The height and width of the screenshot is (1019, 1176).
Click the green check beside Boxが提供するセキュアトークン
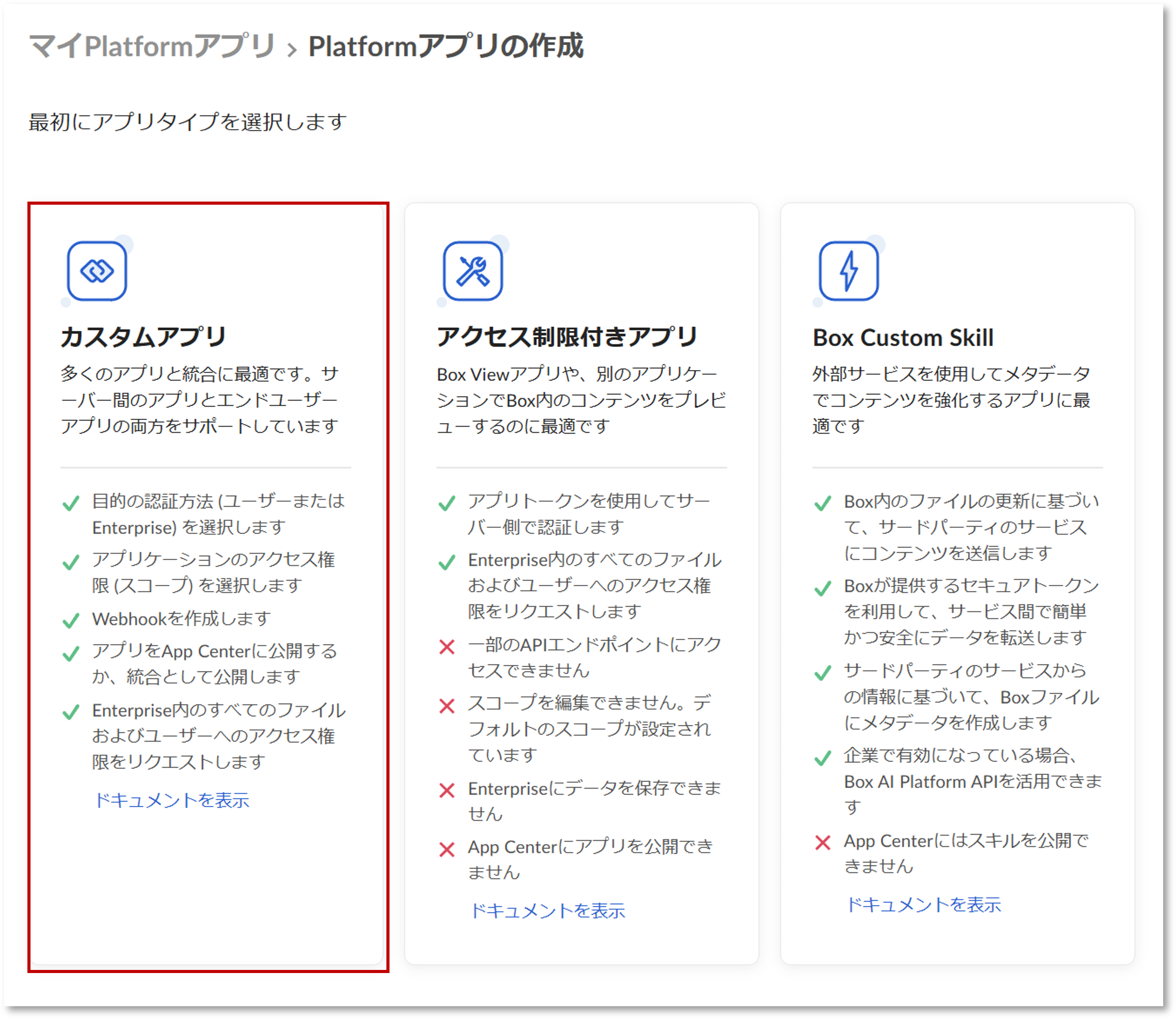[823, 588]
